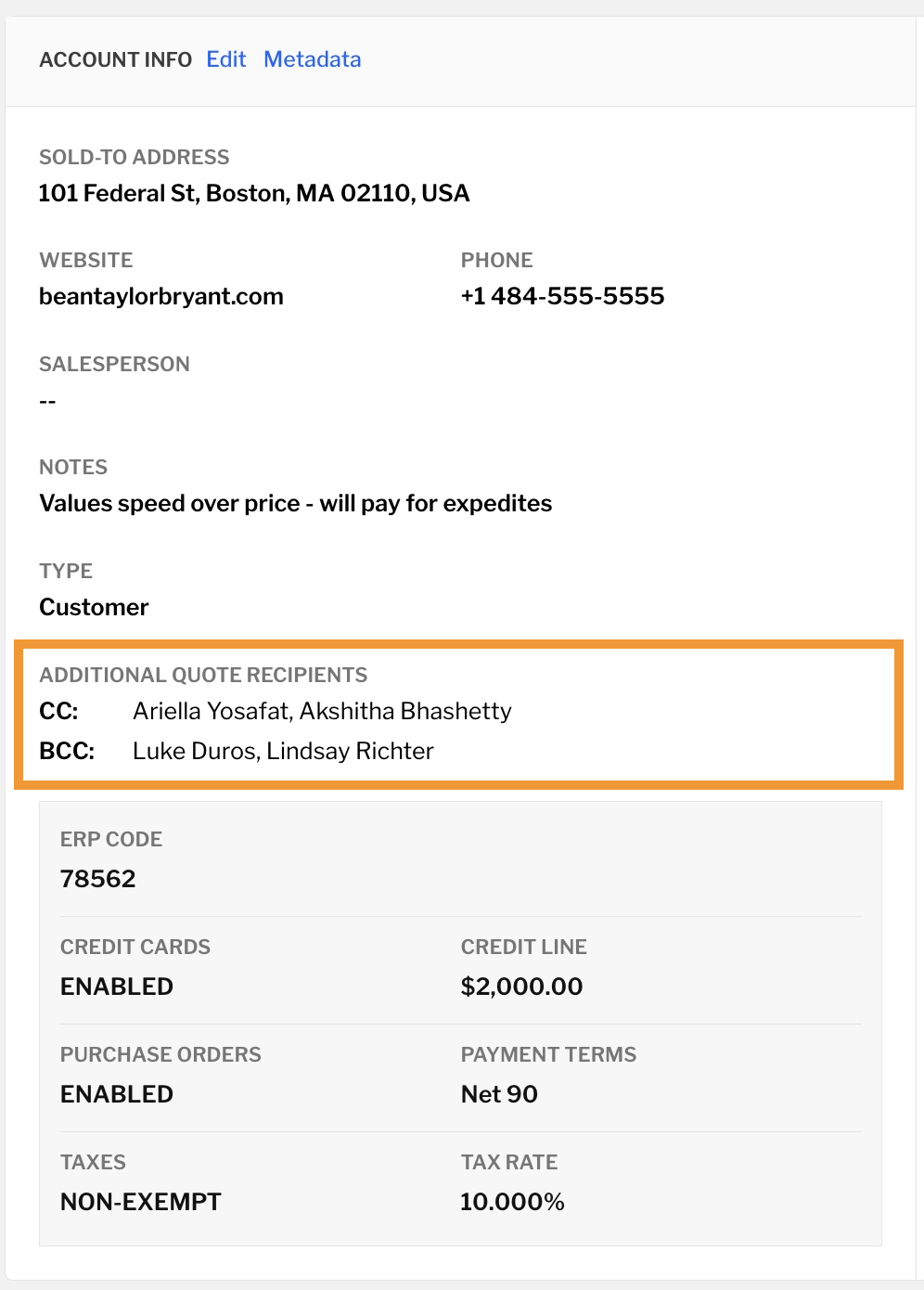Click the Net 90 payment terms
924x1290 pixels.
pyautogui.click(x=499, y=1094)
